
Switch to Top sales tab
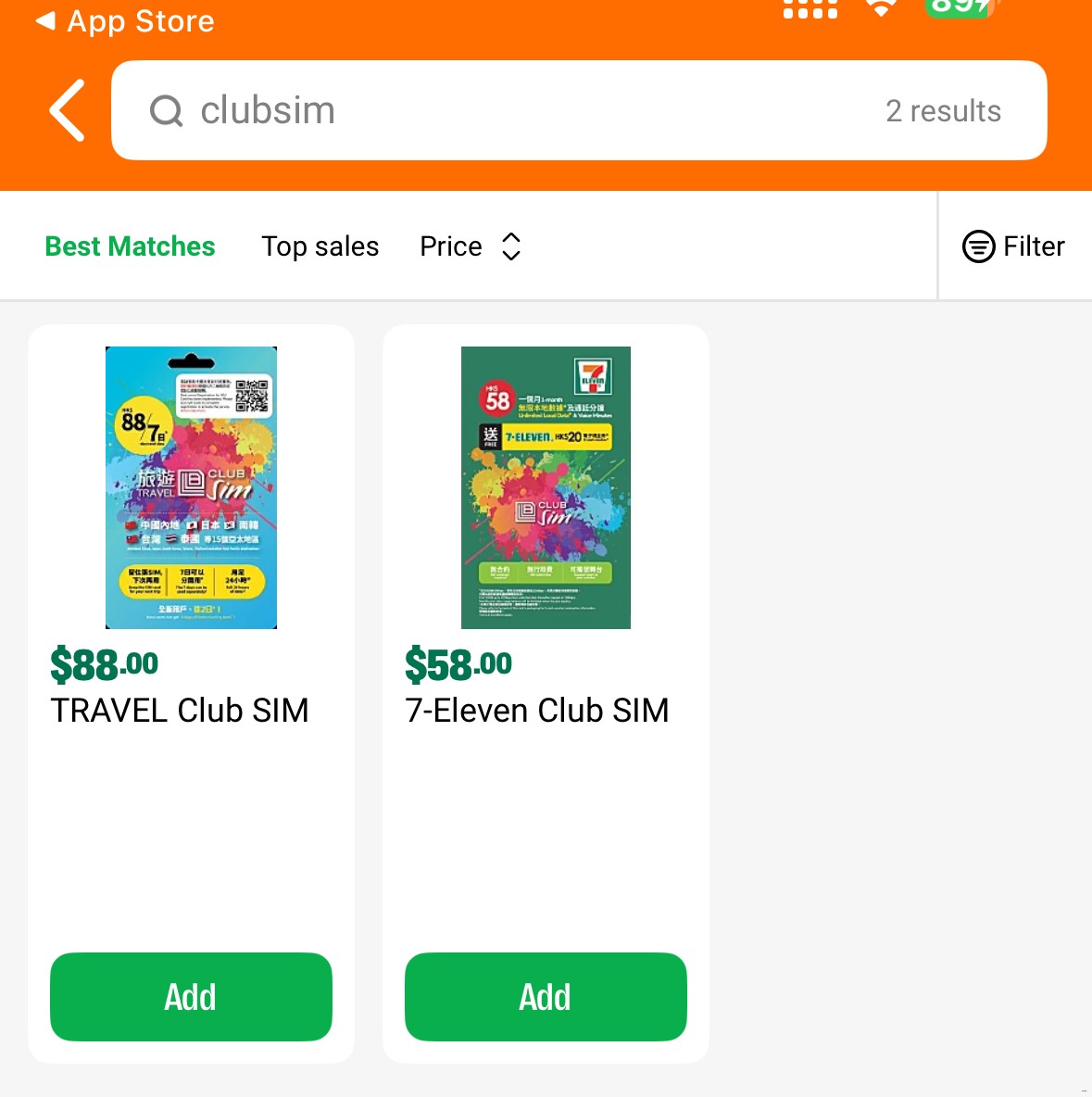tap(320, 246)
